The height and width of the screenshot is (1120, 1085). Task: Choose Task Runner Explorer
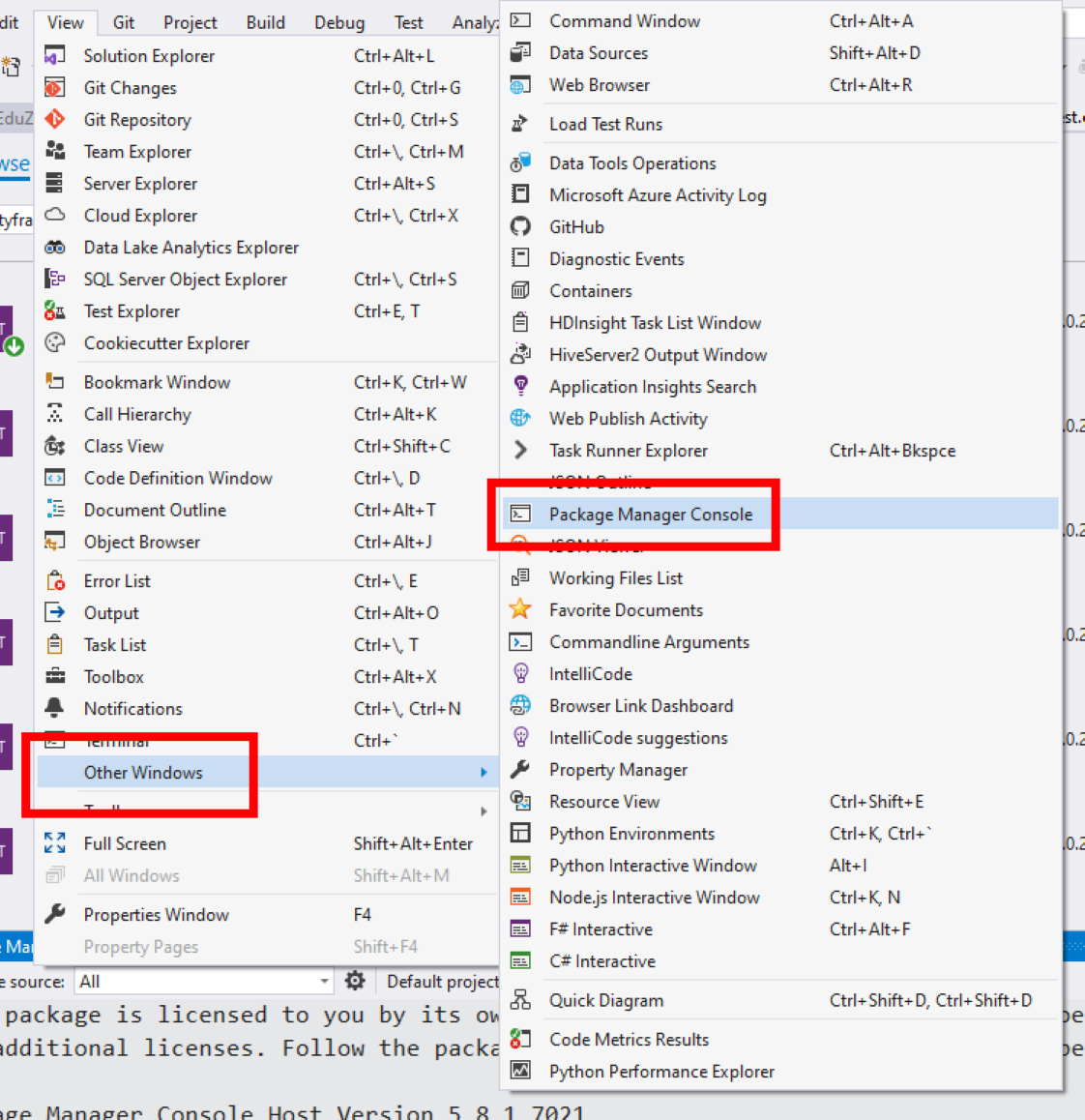pyautogui.click(x=780, y=450)
